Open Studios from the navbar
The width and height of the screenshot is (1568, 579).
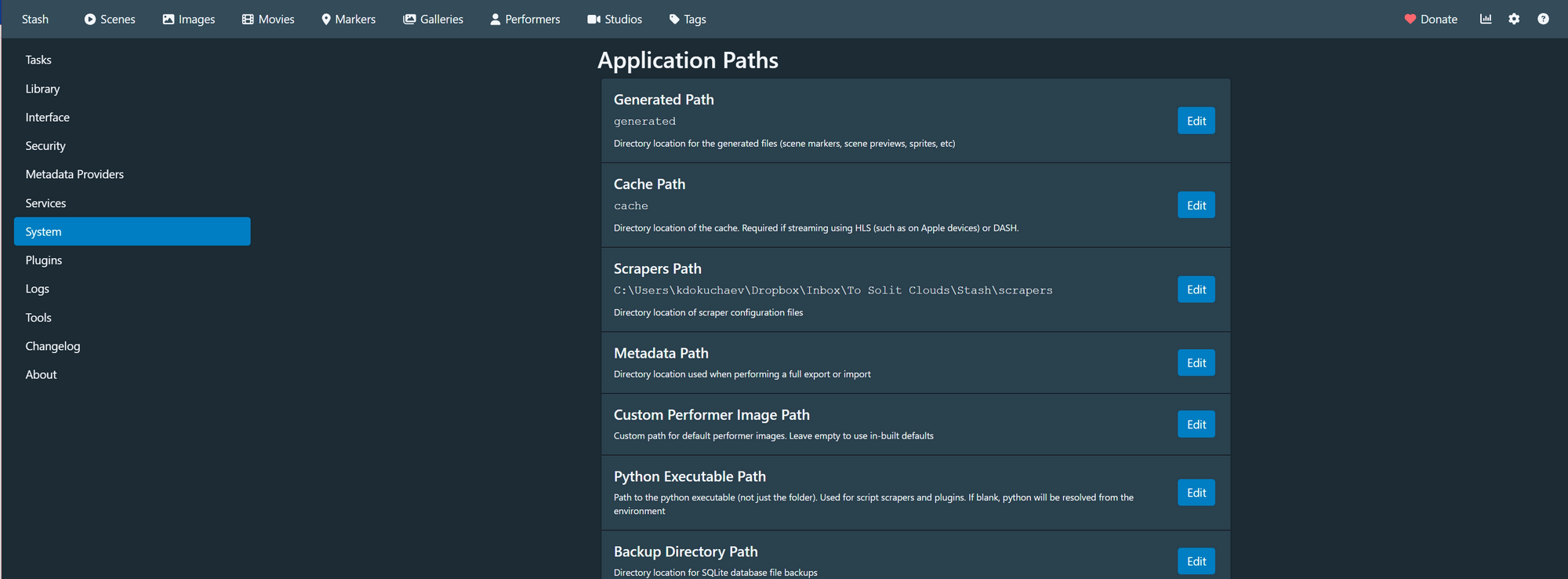(615, 19)
